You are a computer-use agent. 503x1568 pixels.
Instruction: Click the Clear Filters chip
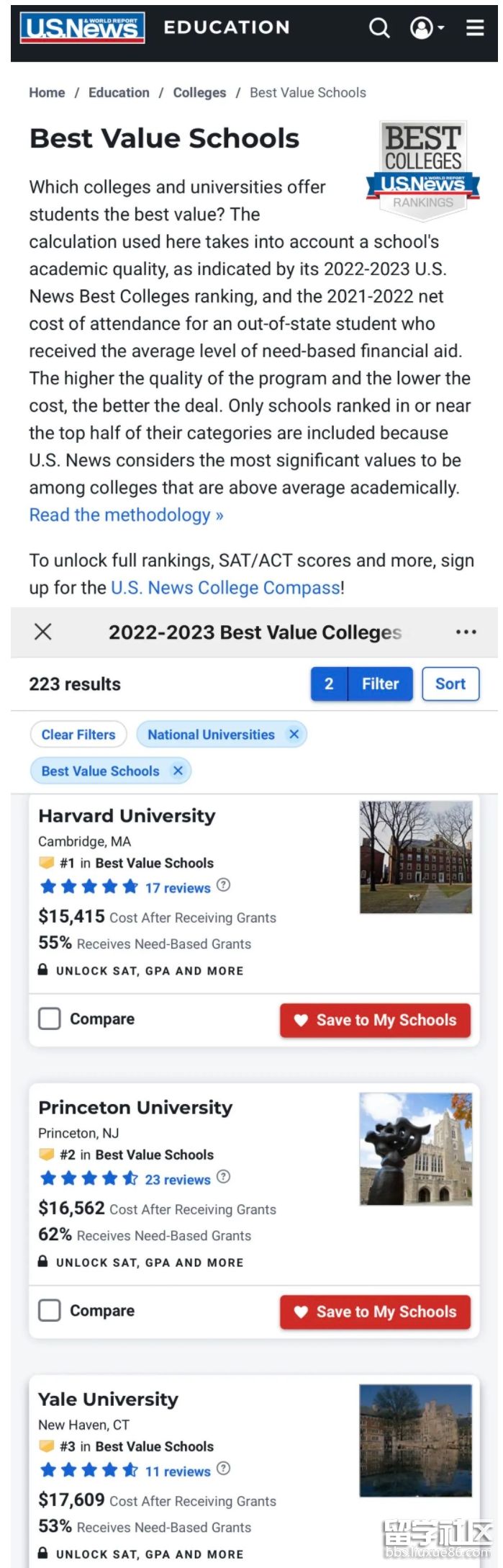[78, 734]
